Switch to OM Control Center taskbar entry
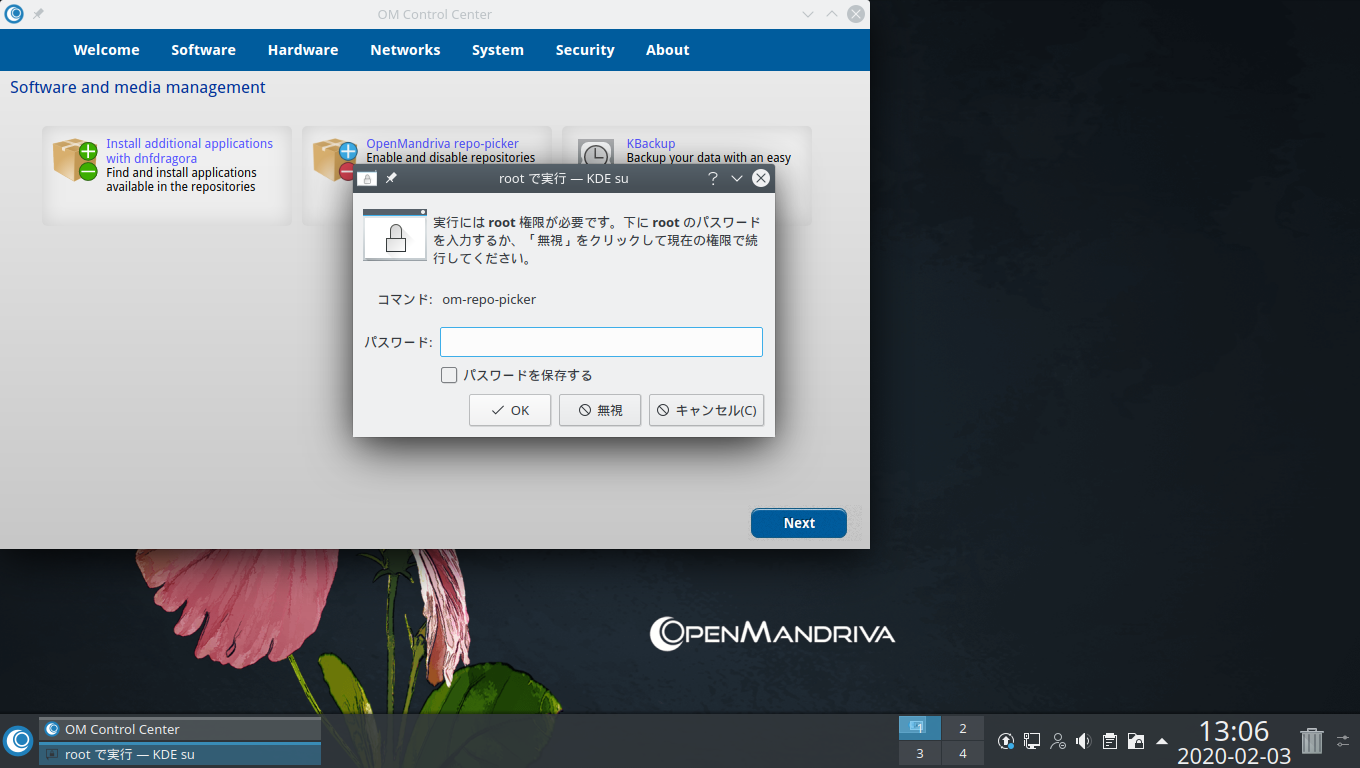This screenshot has height=768, width=1360. 180,729
